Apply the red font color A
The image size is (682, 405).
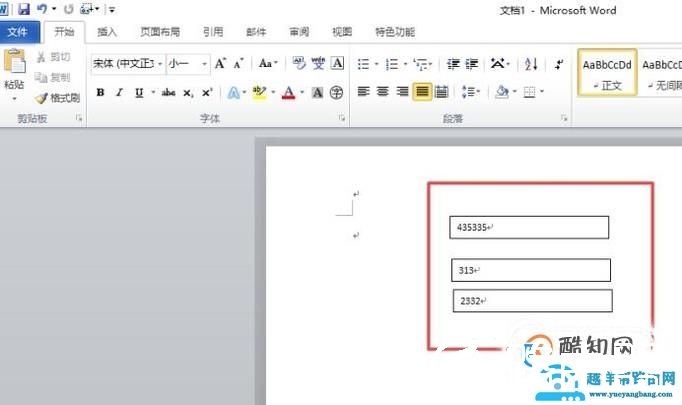click(x=288, y=92)
